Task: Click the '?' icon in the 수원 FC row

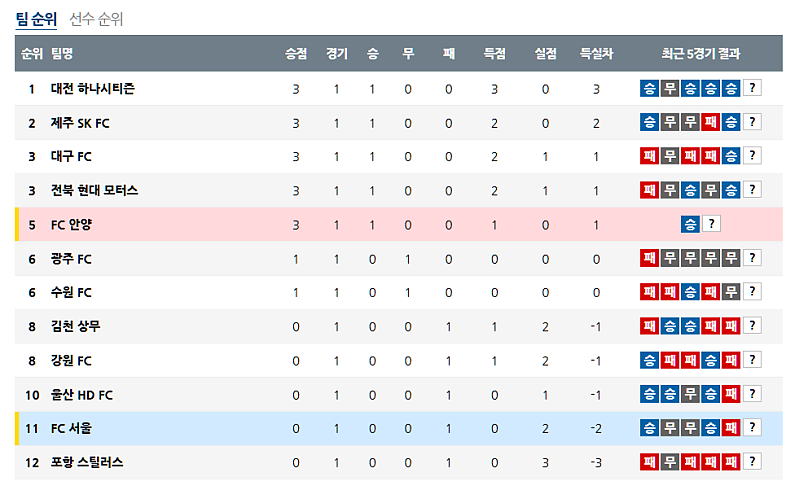Action: click(753, 292)
